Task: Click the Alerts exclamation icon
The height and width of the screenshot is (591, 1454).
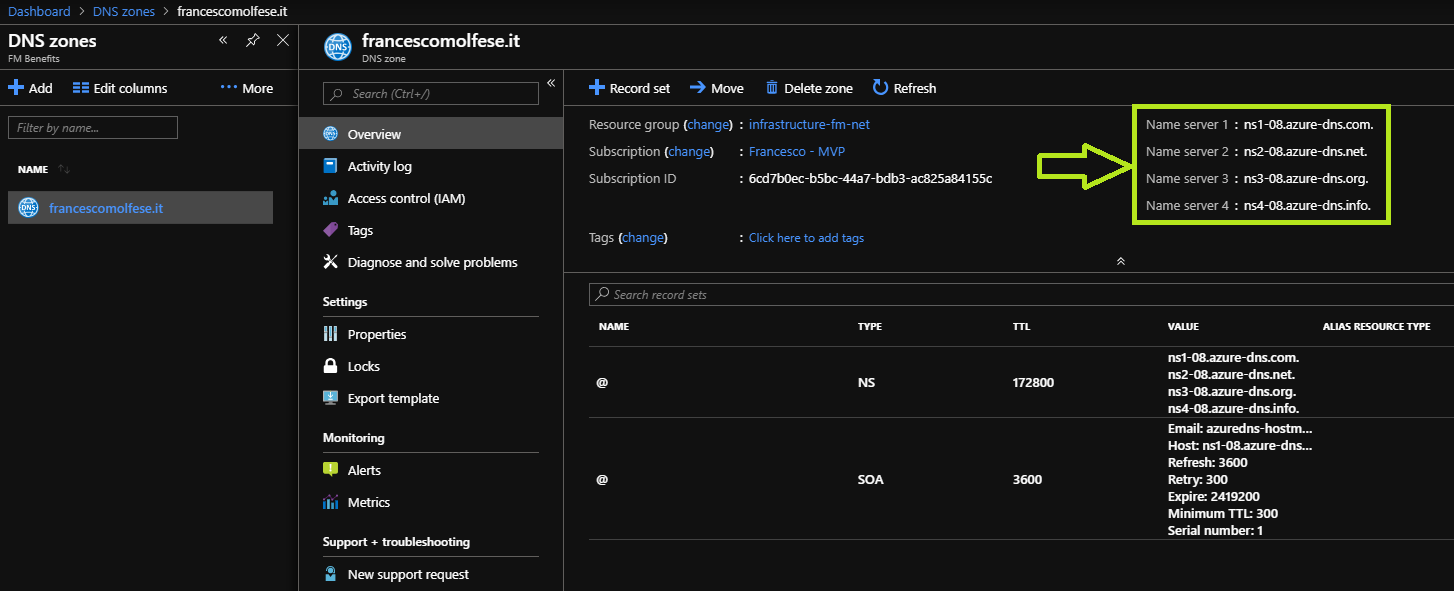Action: coord(331,470)
